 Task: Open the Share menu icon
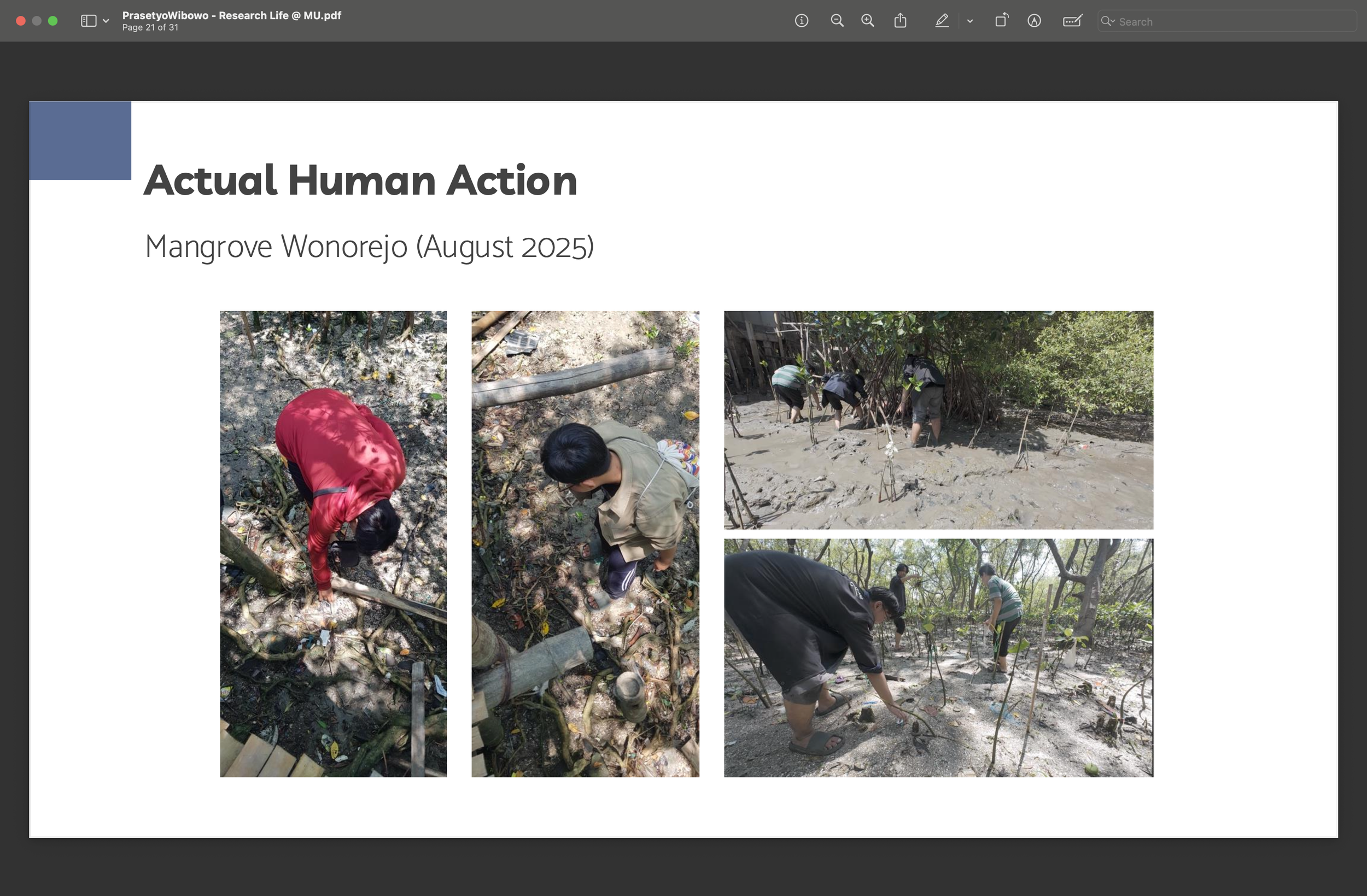(900, 21)
